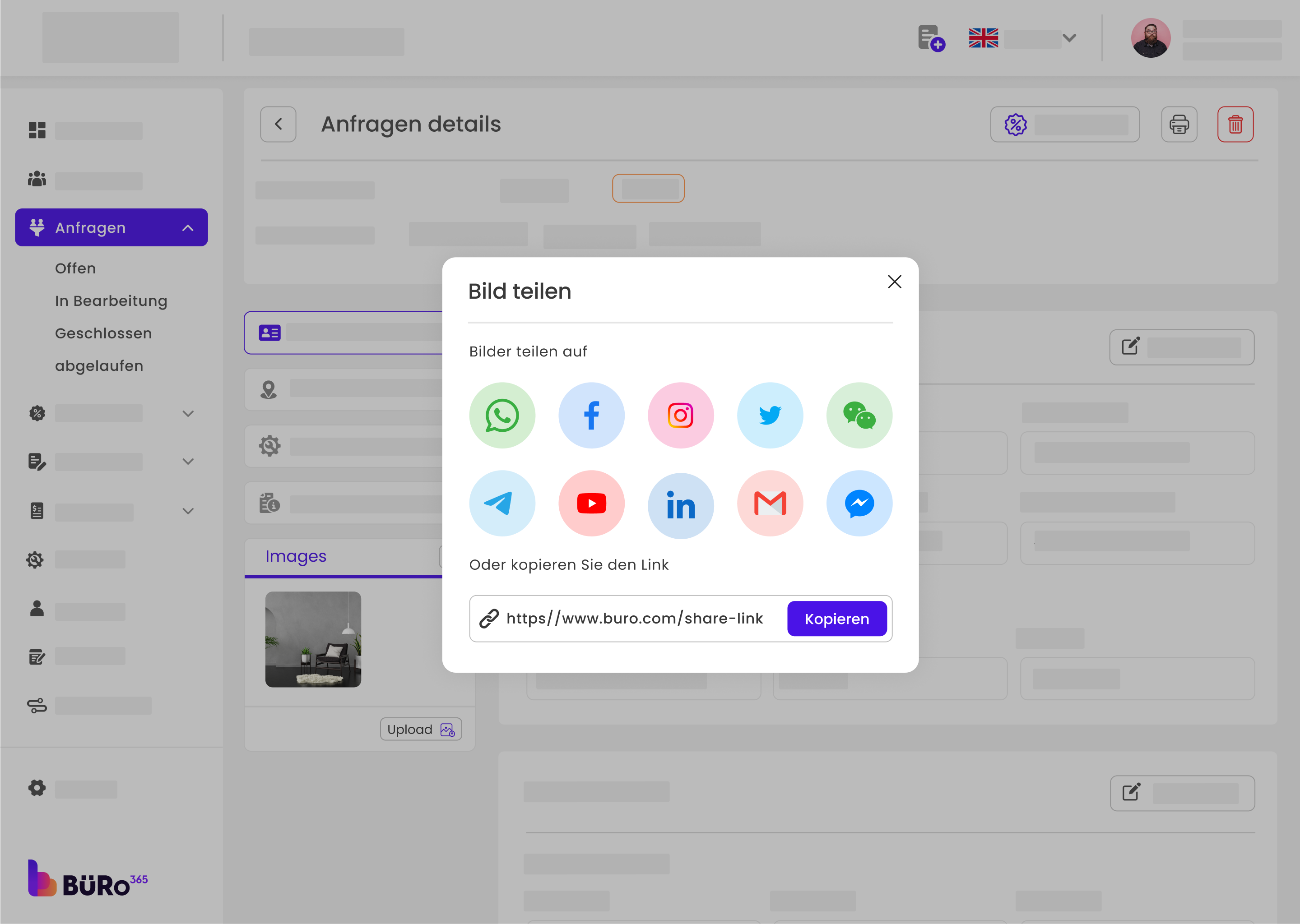Share image via WeChat

pos(859,416)
